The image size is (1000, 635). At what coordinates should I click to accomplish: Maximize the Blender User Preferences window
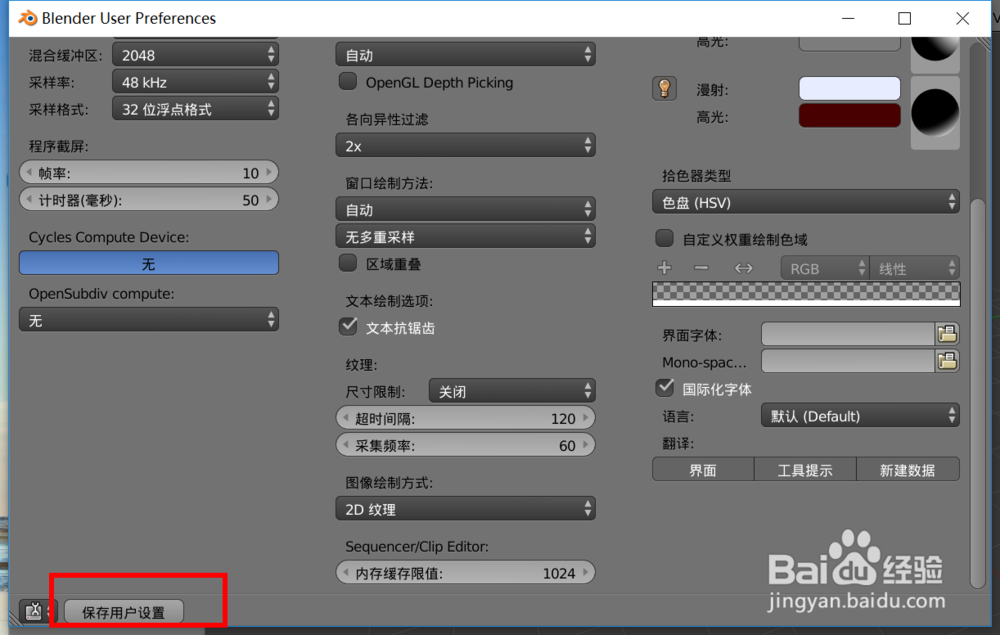[x=904, y=18]
